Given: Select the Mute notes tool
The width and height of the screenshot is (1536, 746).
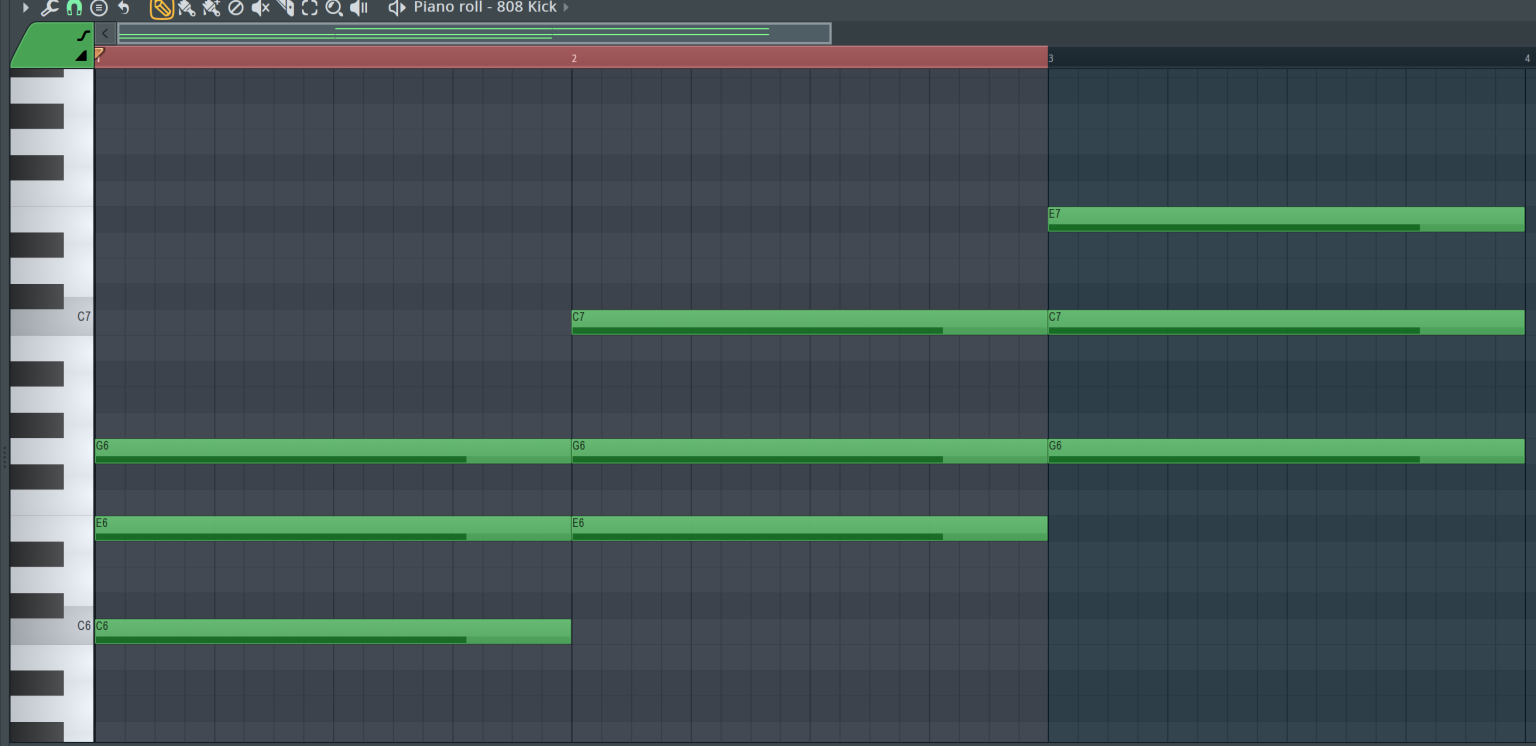Looking at the screenshot, I should [x=261, y=8].
